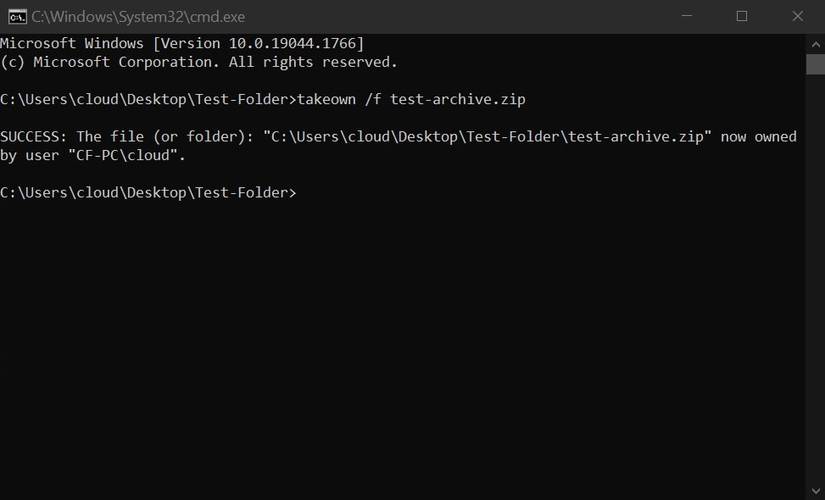Click the Microsoft Corporation copyright line
Viewport: 825px width, 500px height.
click(198, 62)
